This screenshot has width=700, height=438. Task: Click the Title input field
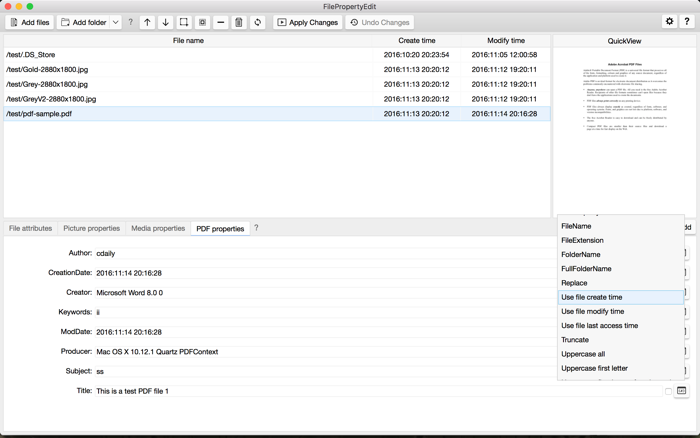click(378, 391)
